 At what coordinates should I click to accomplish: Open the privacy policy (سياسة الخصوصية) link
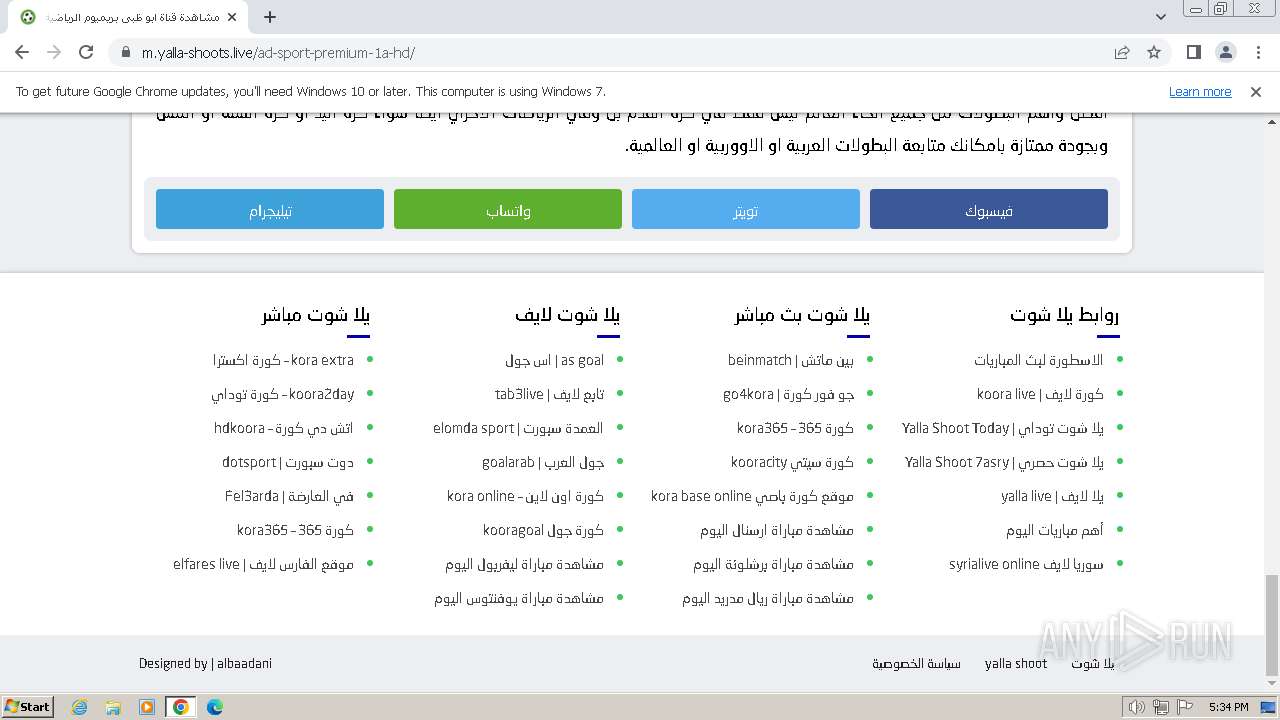[916, 663]
